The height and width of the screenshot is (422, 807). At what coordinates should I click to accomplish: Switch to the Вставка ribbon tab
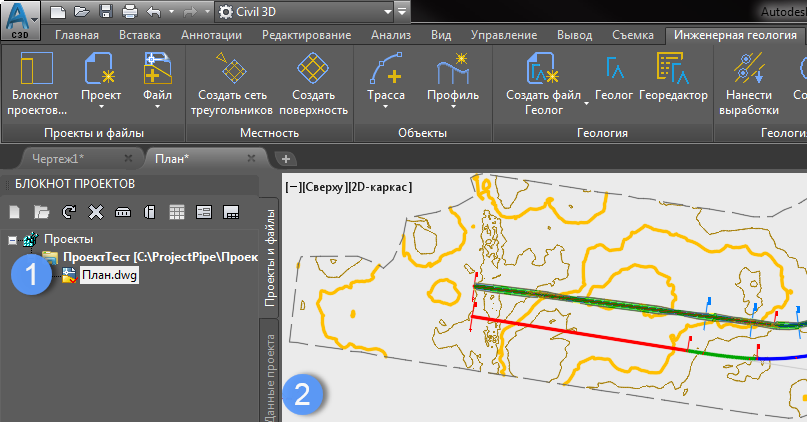pos(140,35)
